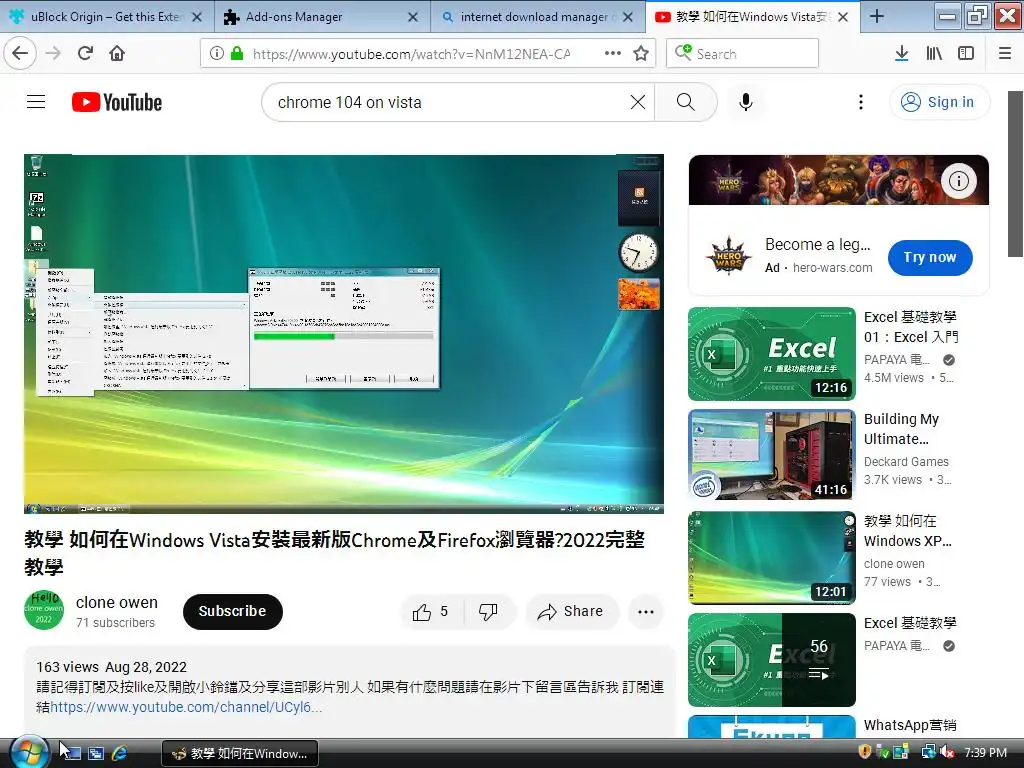Click the Share button
Viewport: 1024px width, 768px height.
click(571, 612)
